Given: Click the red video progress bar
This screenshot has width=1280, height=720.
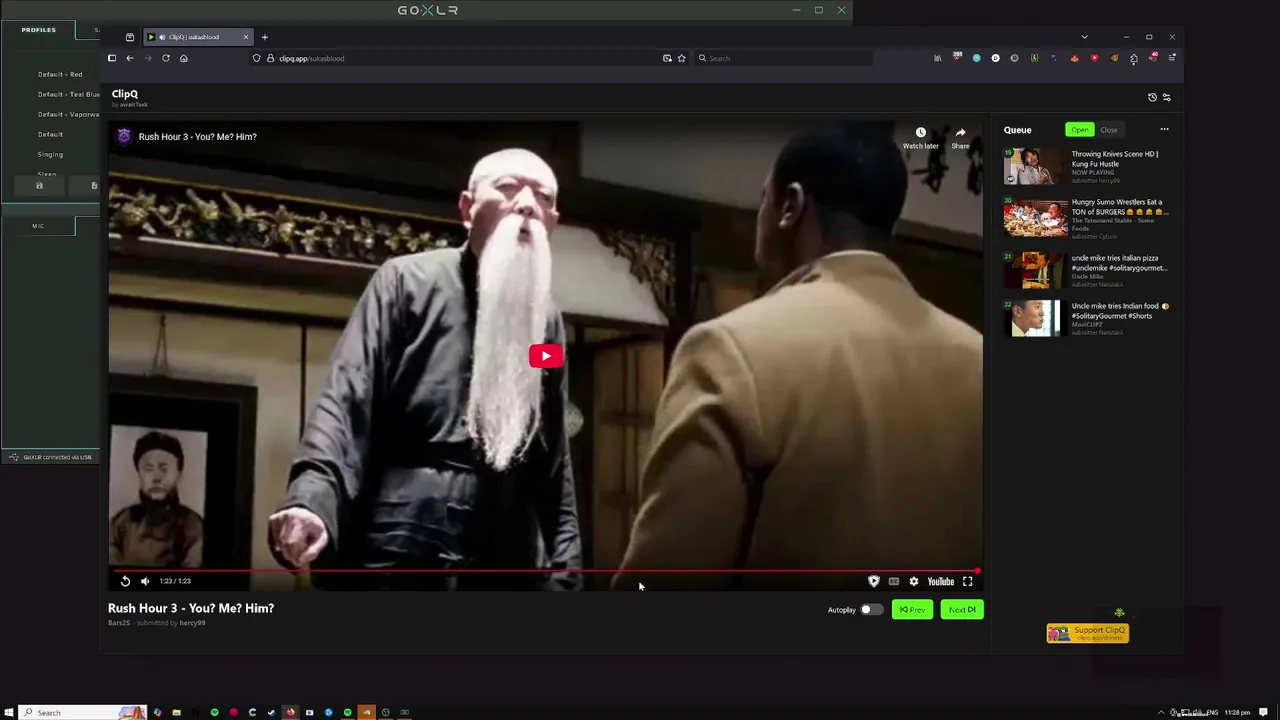Looking at the screenshot, I should [545, 571].
